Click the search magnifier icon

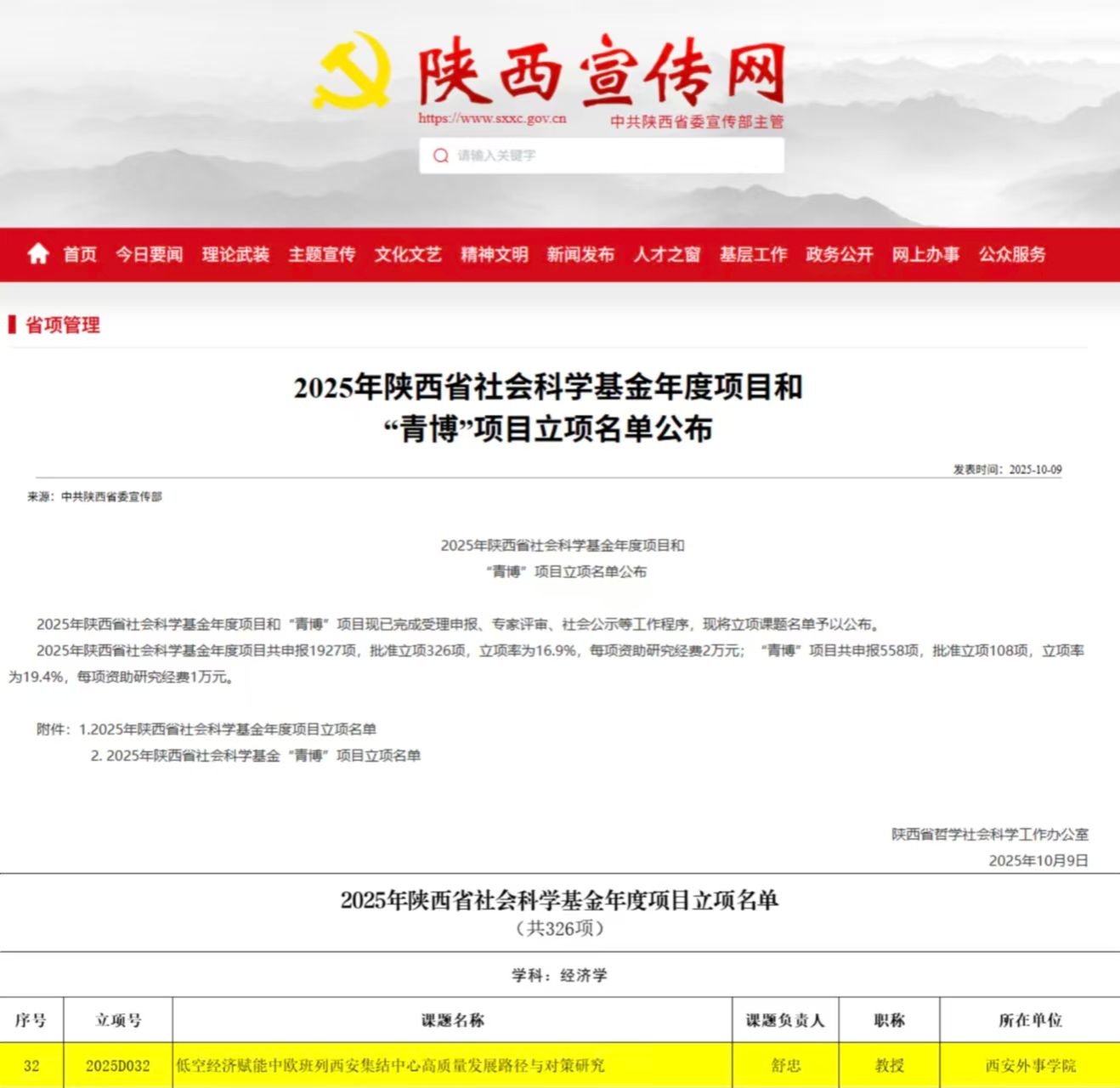pos(440,156)
